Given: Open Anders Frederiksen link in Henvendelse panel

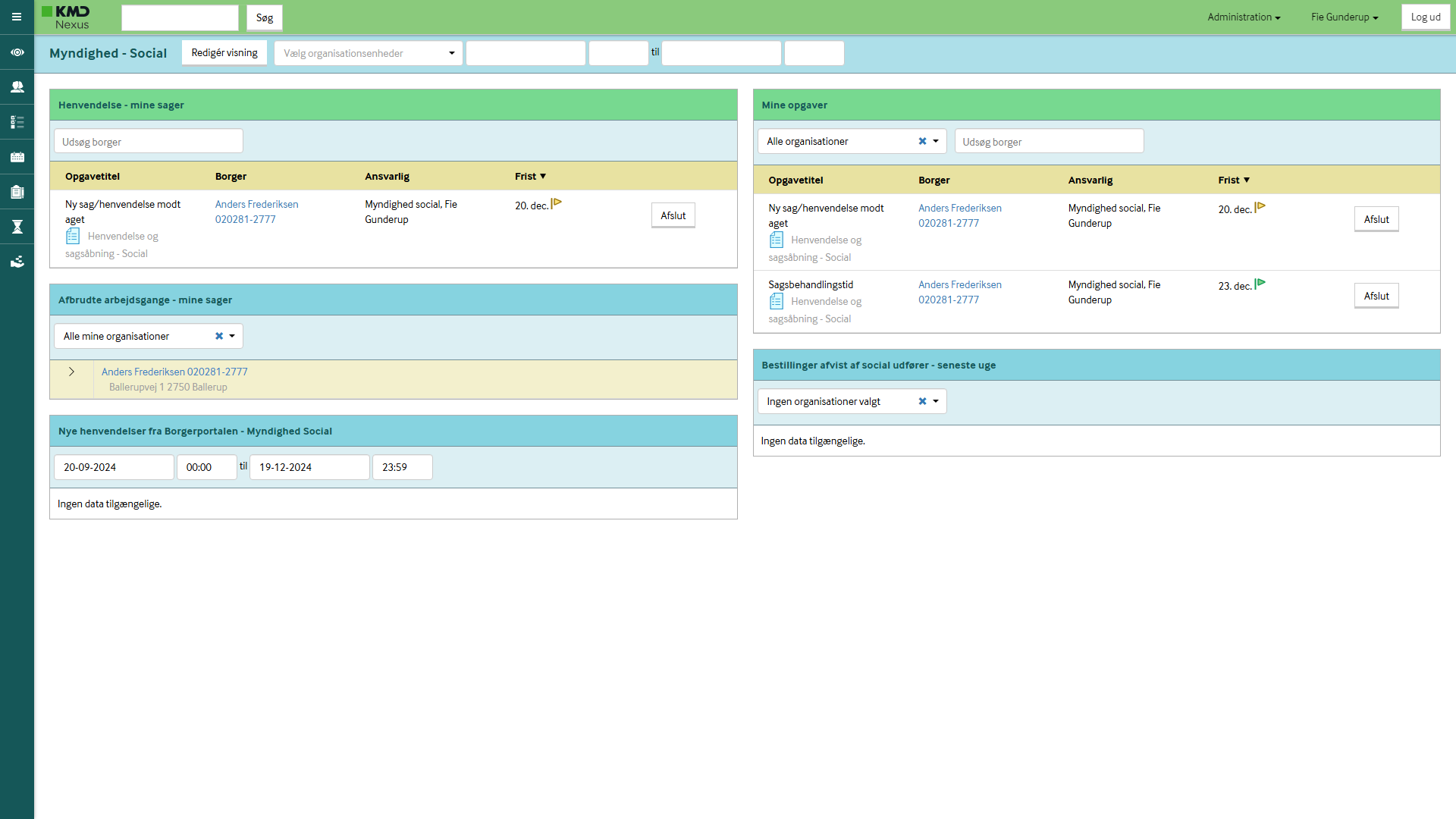Looking at the screenshot, I should click(256, 204).
